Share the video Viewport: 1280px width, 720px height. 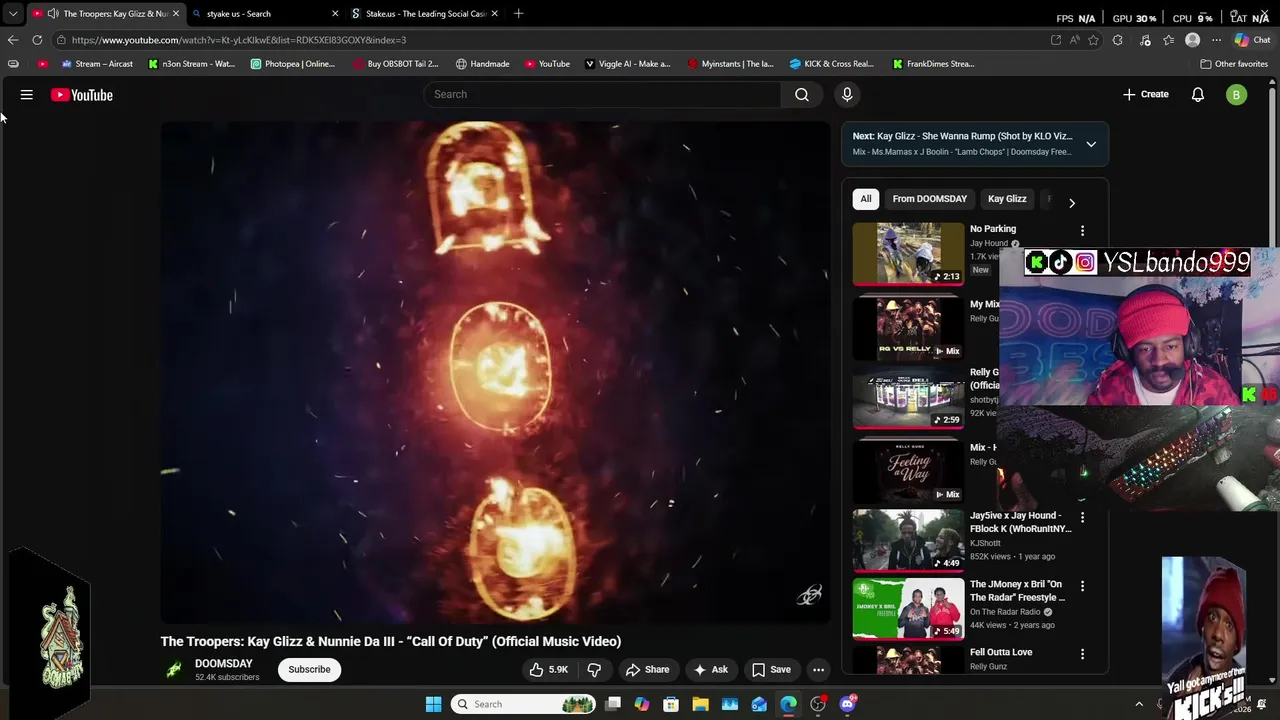(647, 670)
